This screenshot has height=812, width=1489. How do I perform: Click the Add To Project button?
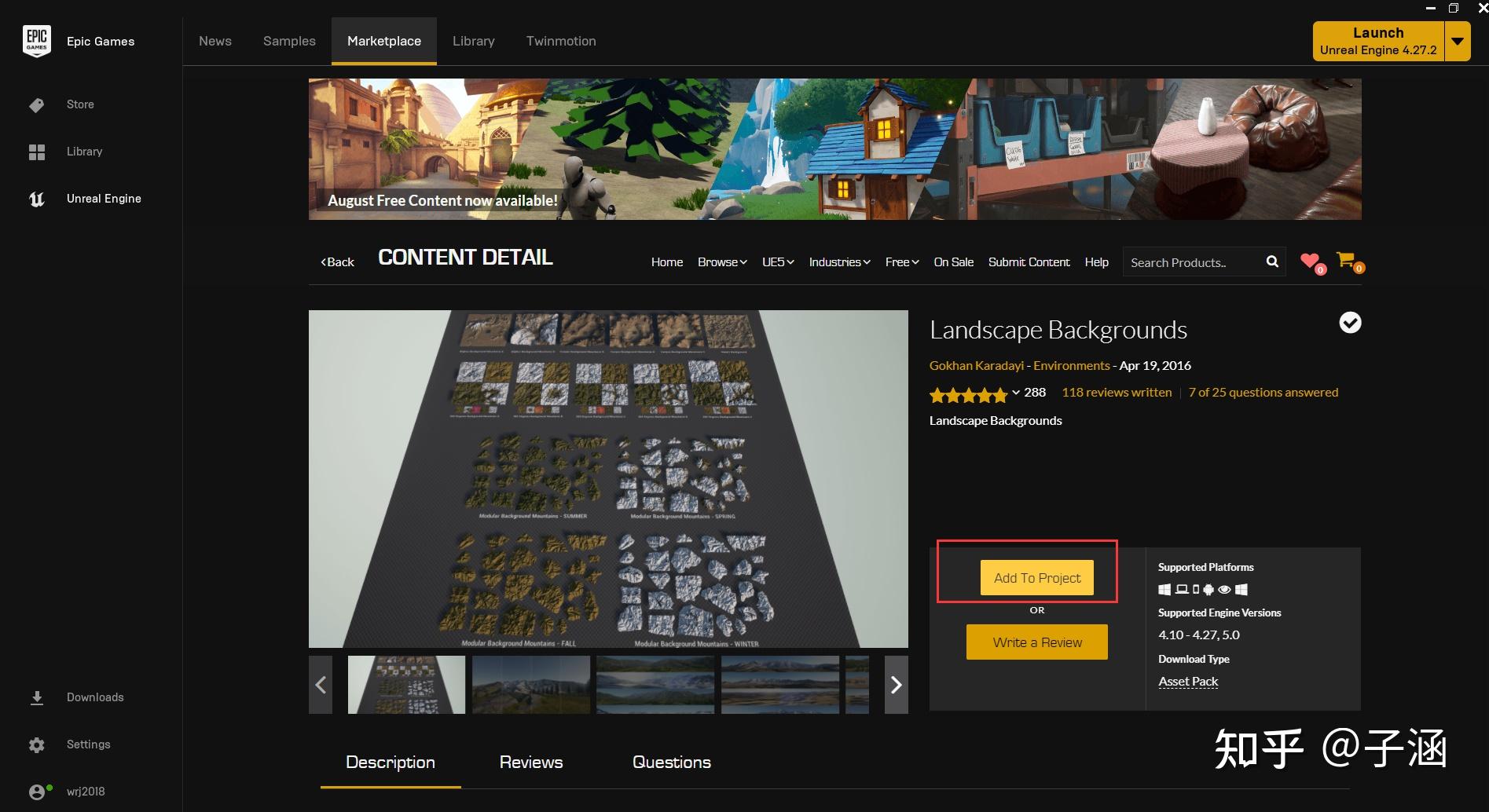(1037, 578)
